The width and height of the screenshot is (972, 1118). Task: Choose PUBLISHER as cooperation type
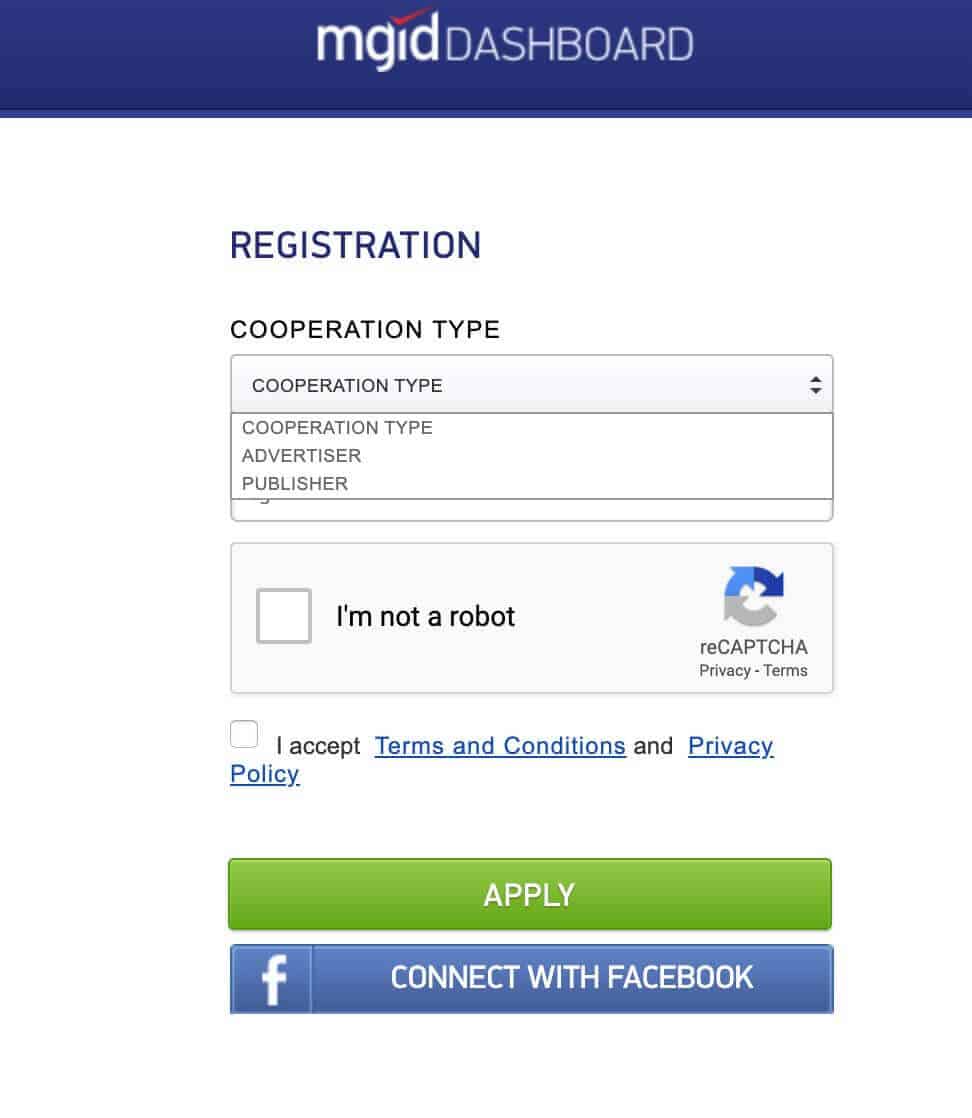tap(295, 484)
